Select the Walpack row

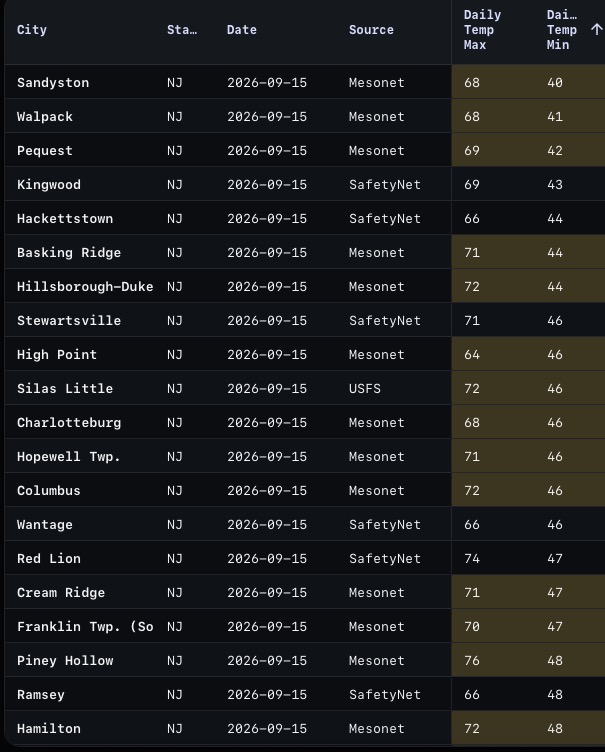[x=305, y=117]
